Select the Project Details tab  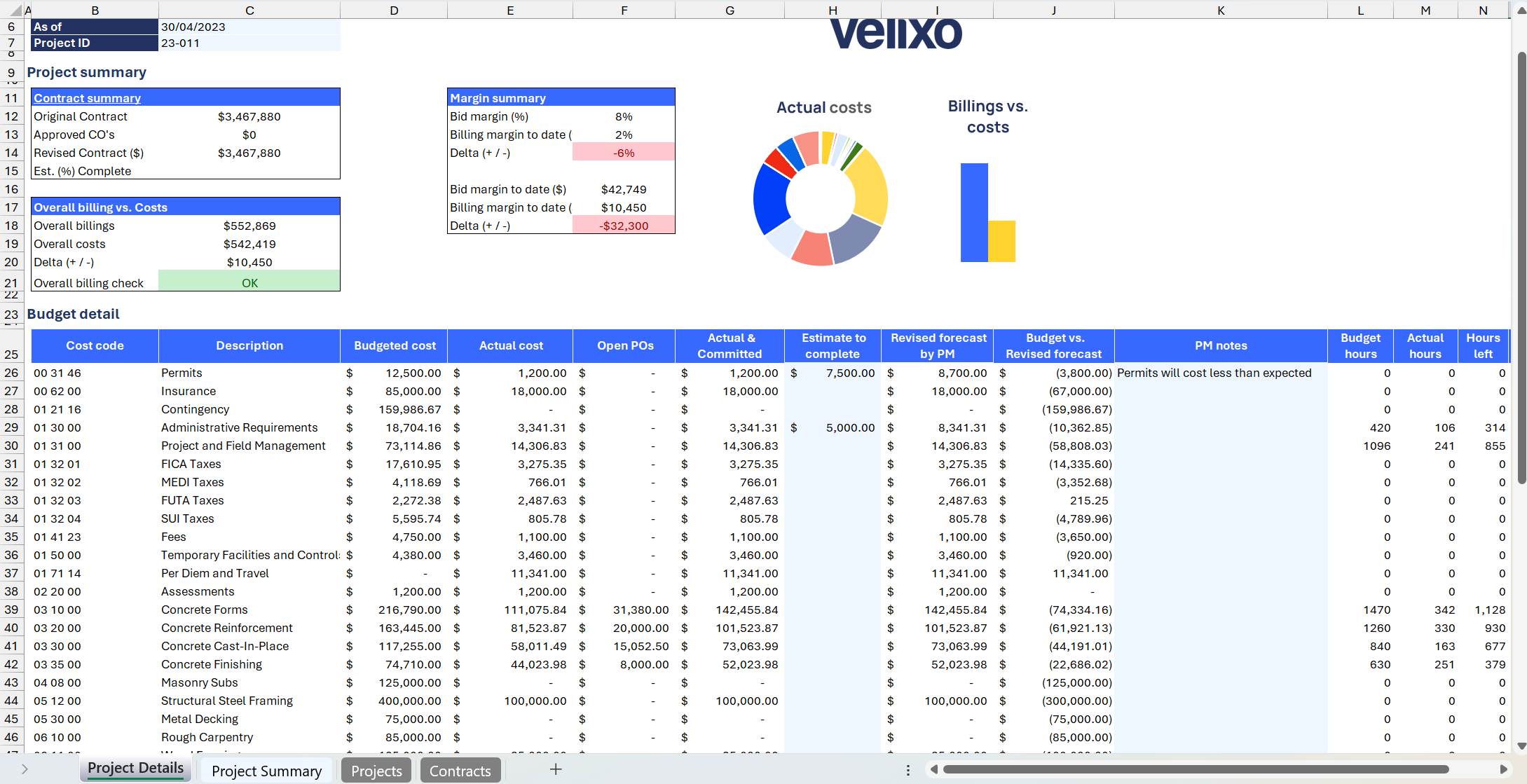click(x=135, y=769)
